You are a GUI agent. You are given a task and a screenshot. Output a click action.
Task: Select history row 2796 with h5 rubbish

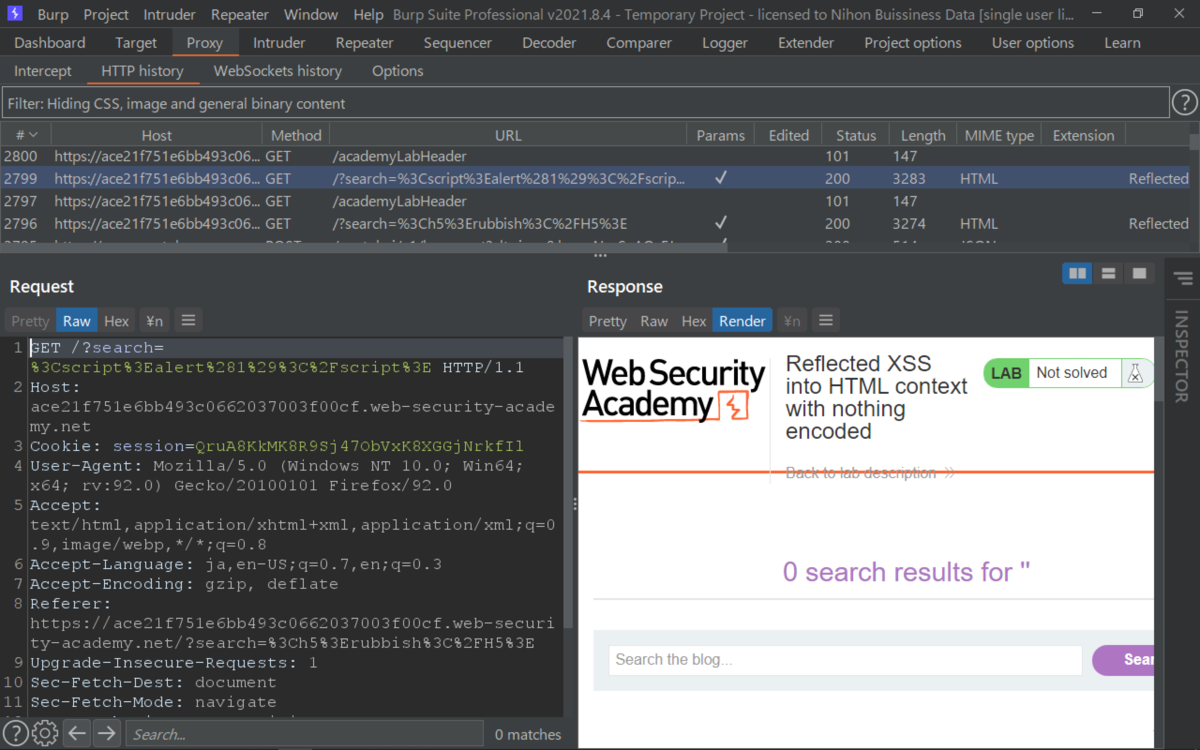pos(595,223)
